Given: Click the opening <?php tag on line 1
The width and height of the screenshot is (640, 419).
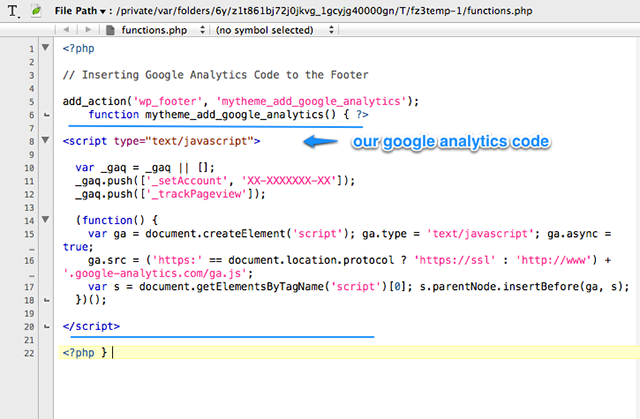Looking at the screenshot, I should tap(78, 49).
